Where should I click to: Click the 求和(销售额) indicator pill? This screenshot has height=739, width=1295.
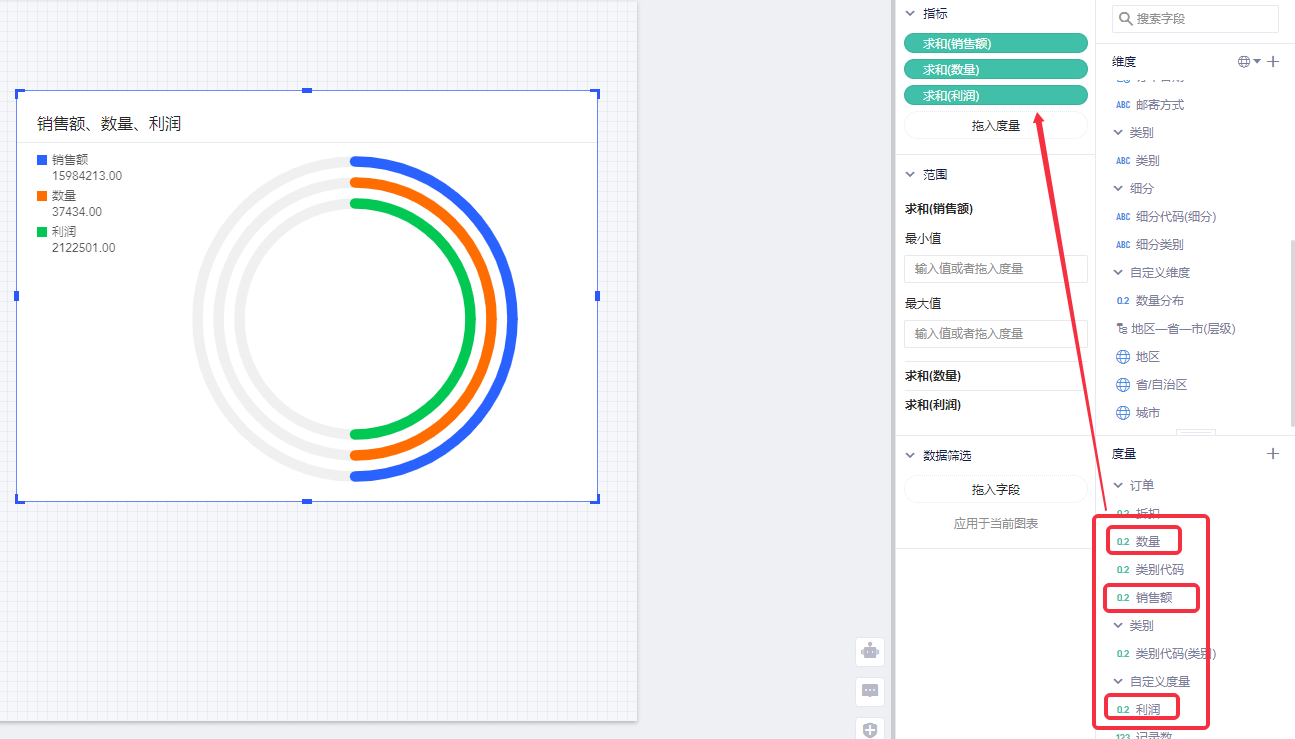(x=995, y=43)
